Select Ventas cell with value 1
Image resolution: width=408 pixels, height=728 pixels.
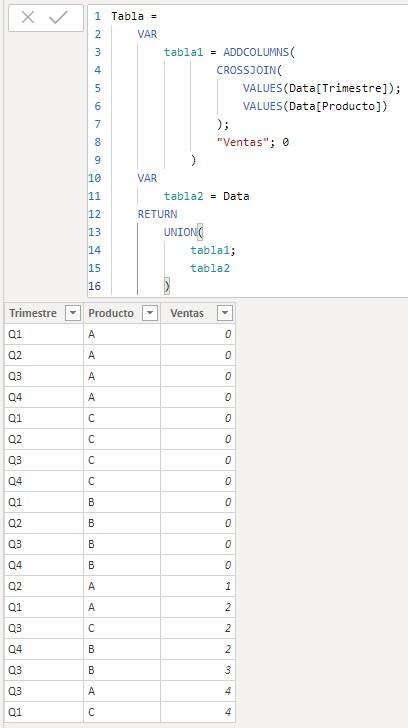point(198,586)
